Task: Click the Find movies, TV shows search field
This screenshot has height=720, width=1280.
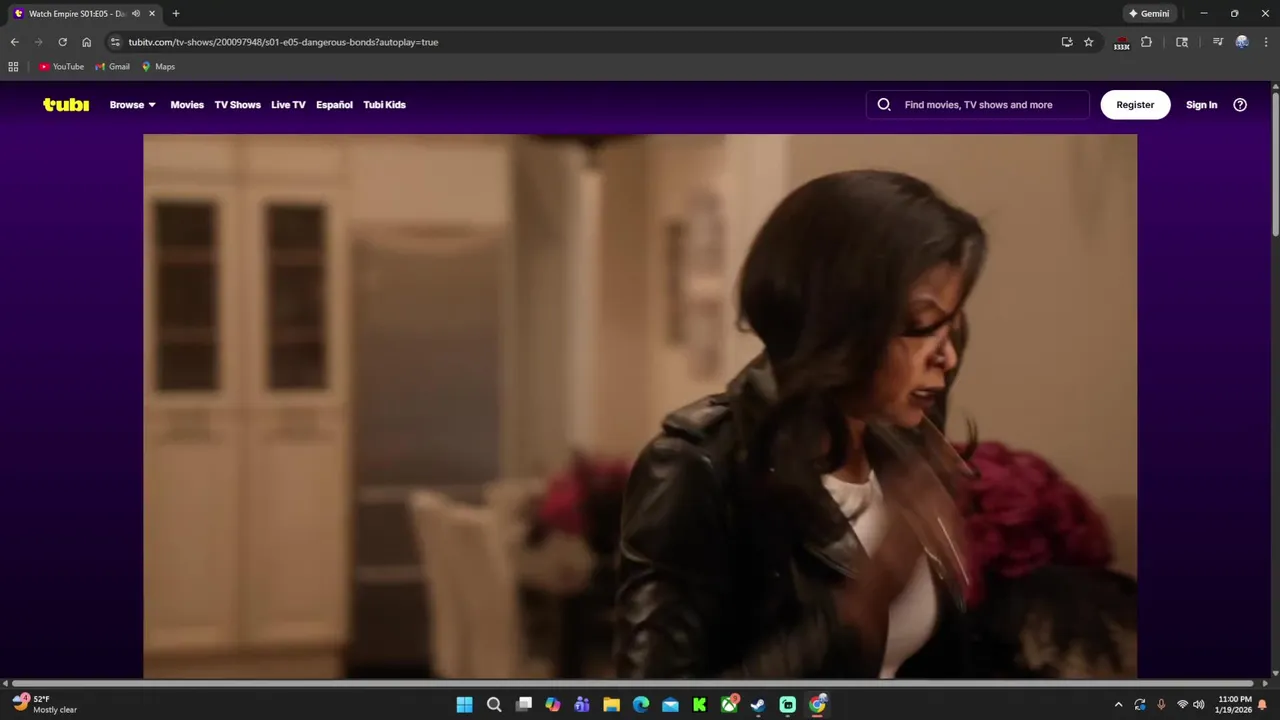Action: (978, 104)
